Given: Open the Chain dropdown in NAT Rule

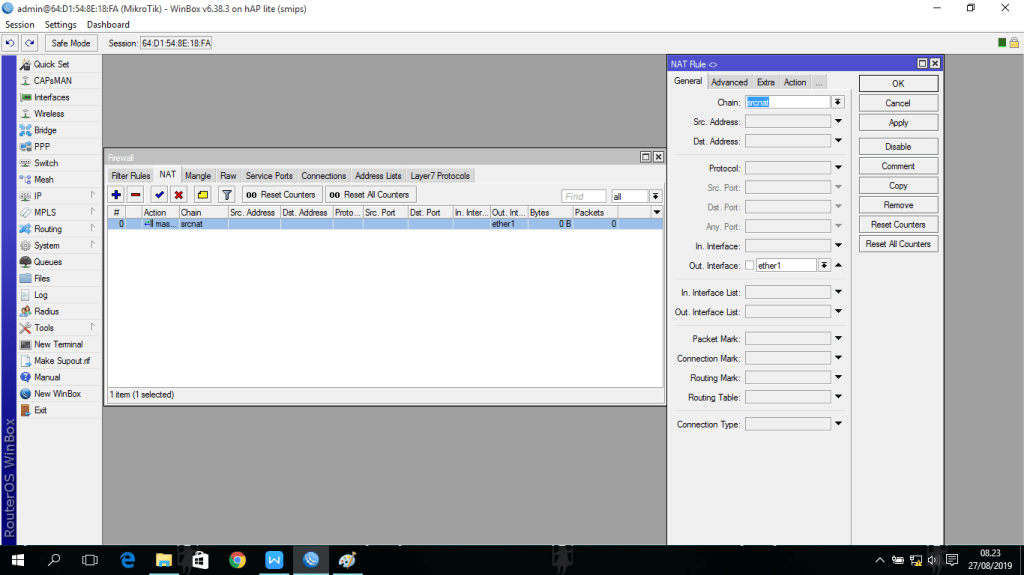Looking at the screenshot, I should coord(838,102).
